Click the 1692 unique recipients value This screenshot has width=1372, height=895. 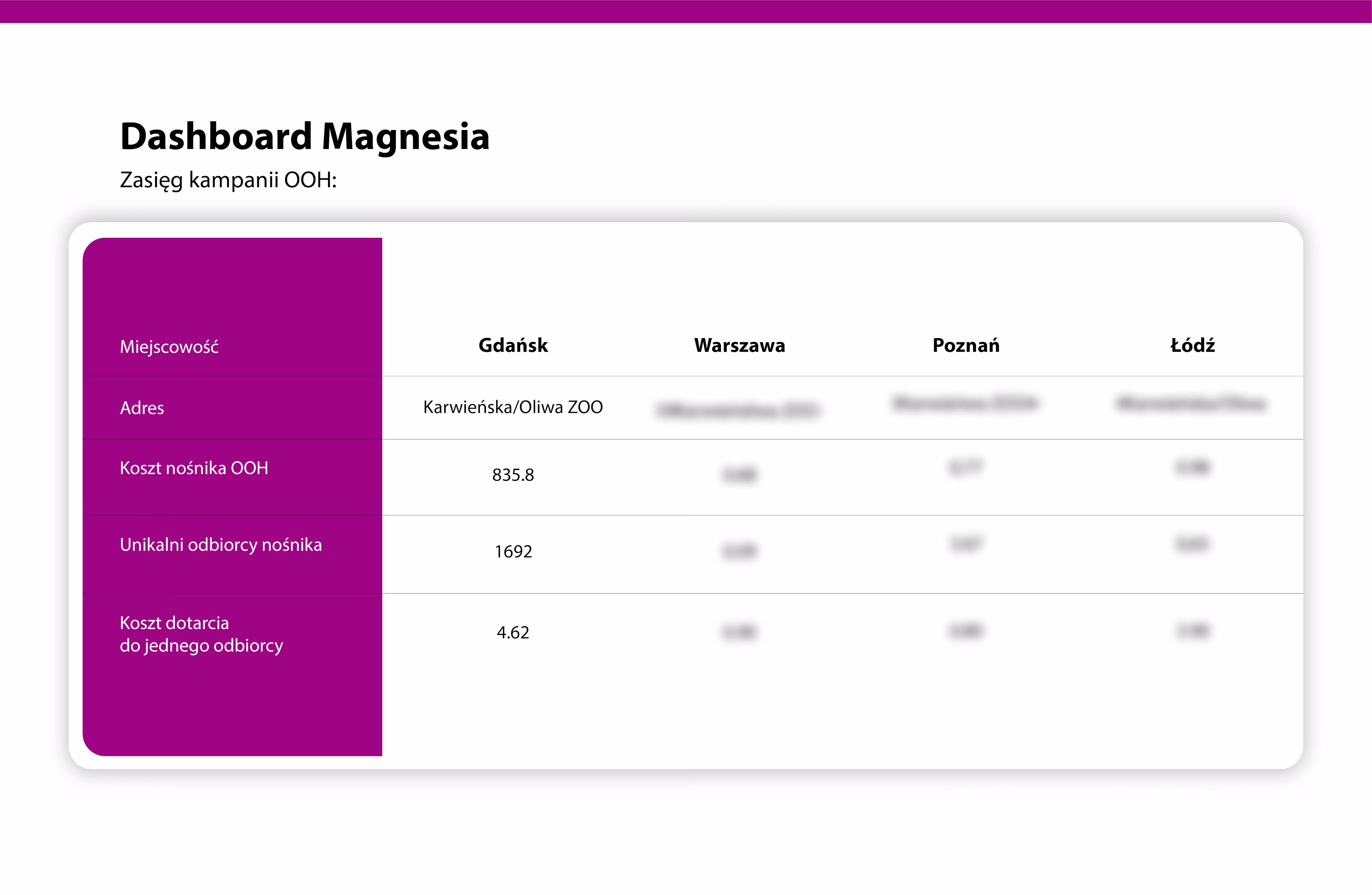(x=512, y=552)
